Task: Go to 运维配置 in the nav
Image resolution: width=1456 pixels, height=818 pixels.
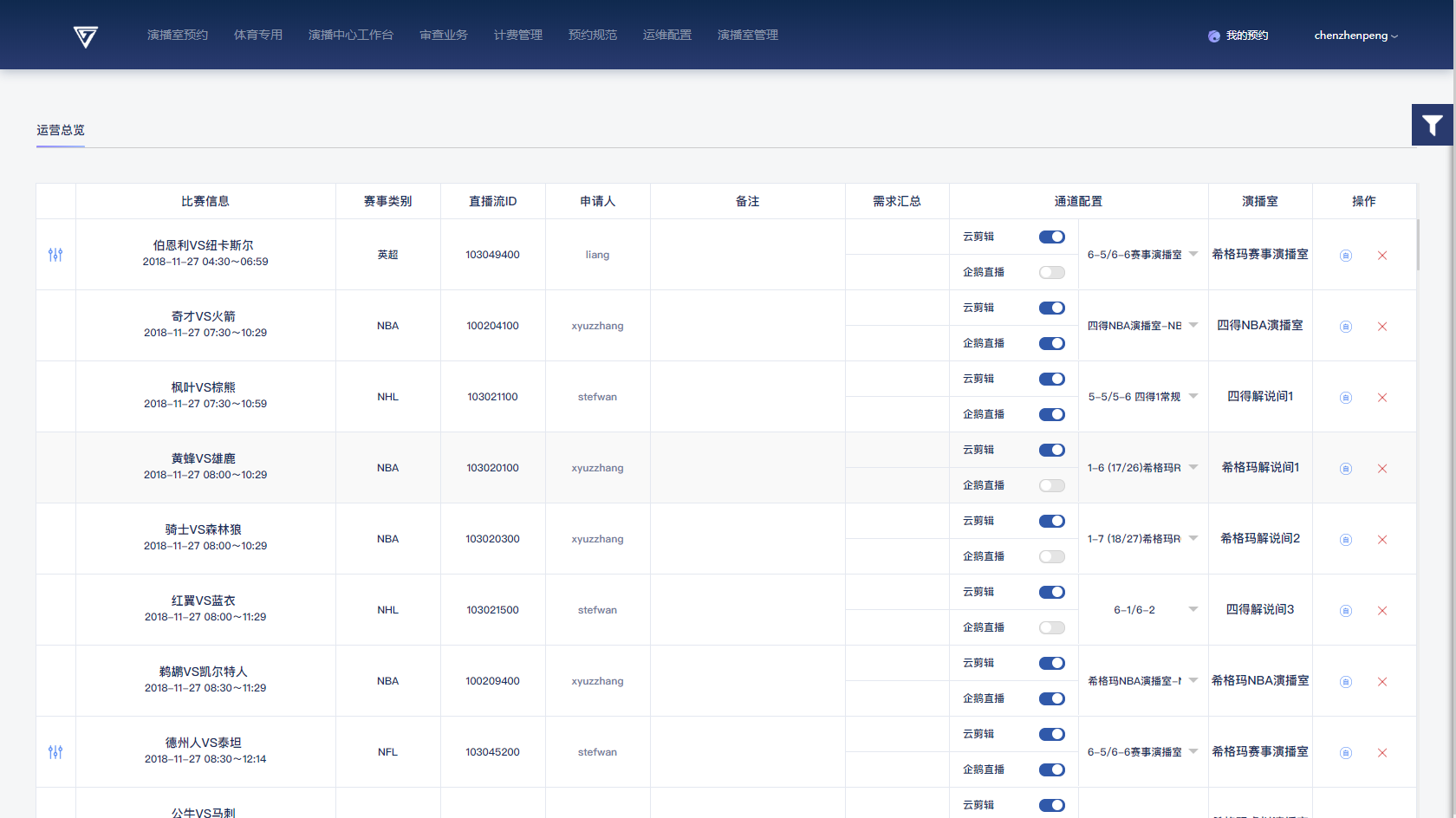Action: point(667,35)
